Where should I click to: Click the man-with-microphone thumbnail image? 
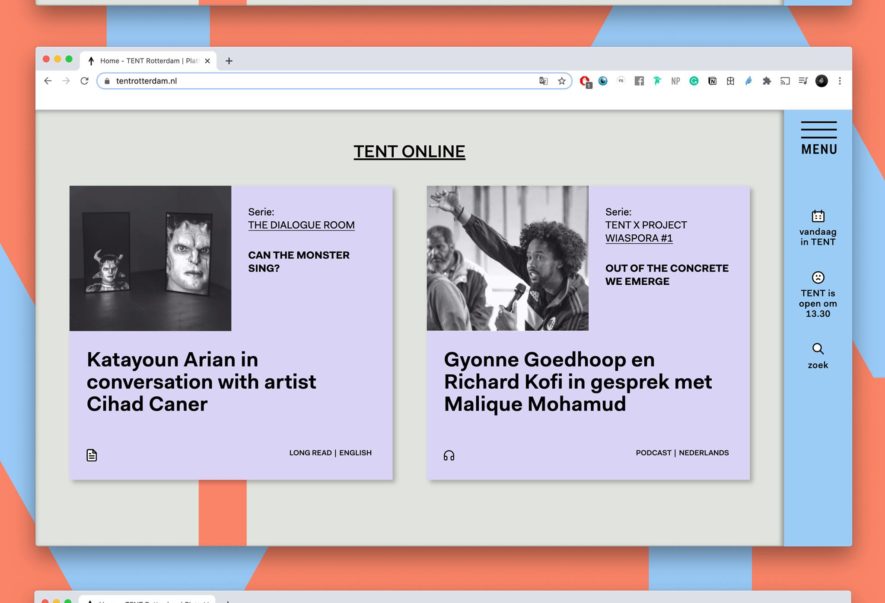(x=507, y=258)
